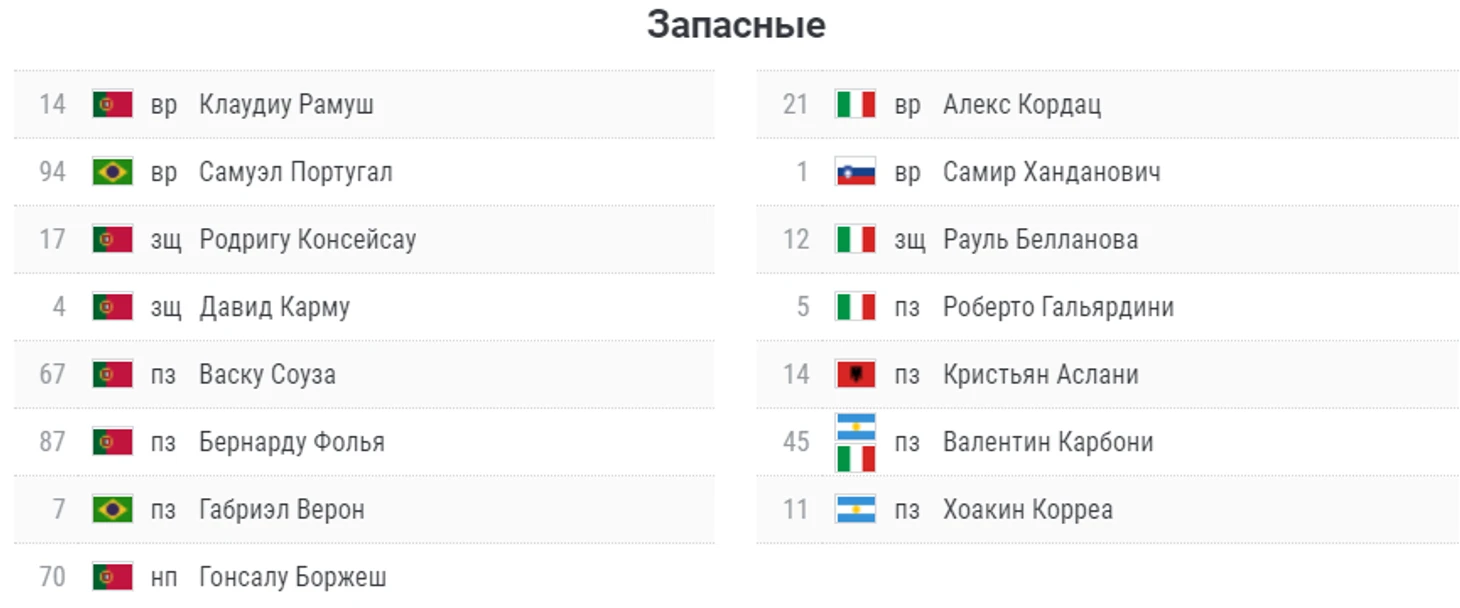Click Argentina flag beside Хоакин Корреа

(855, 509)
